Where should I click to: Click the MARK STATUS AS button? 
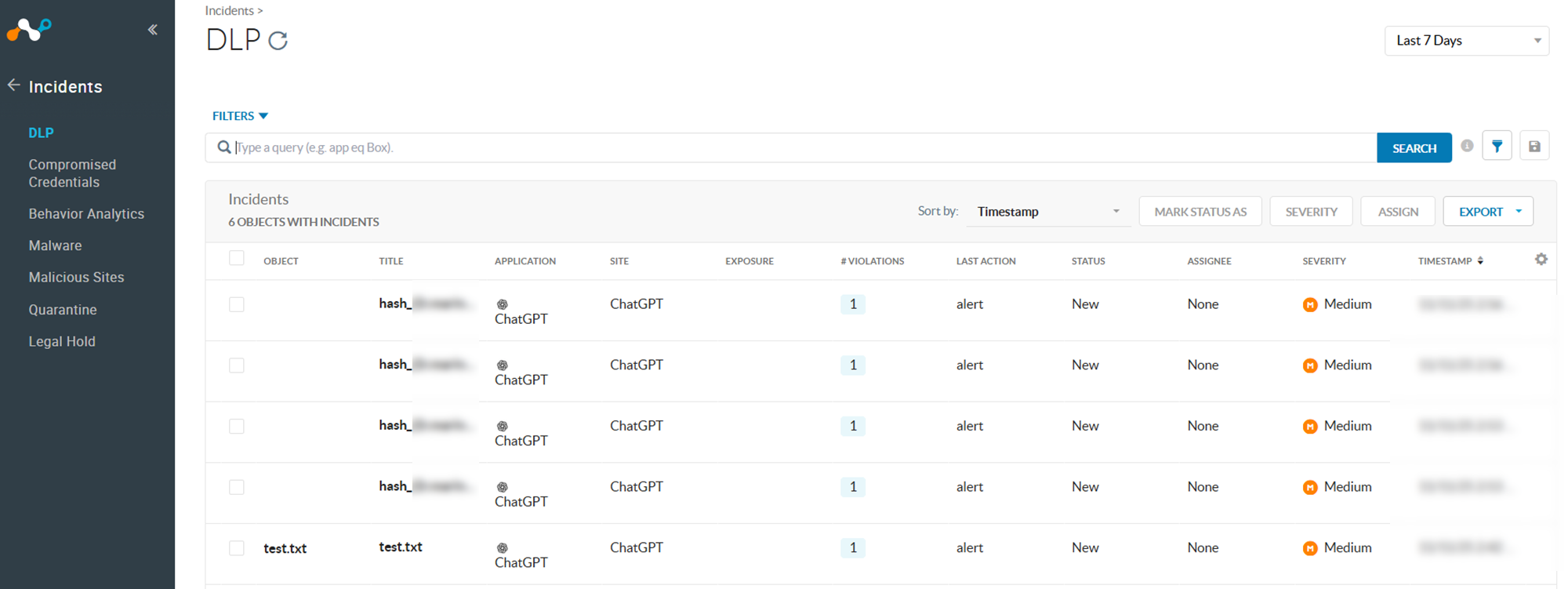pyautogui.click(x=1200, y=212)
